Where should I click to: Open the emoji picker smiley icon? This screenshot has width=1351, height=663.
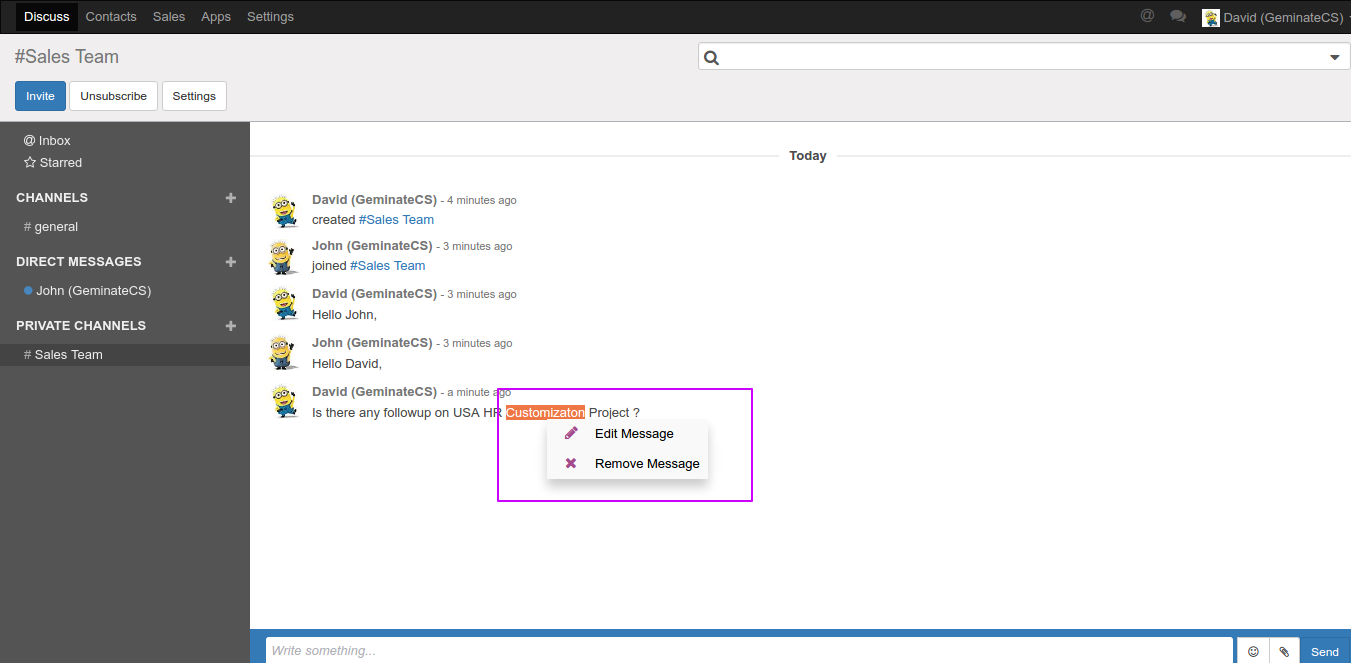(x=1253, y=652)
